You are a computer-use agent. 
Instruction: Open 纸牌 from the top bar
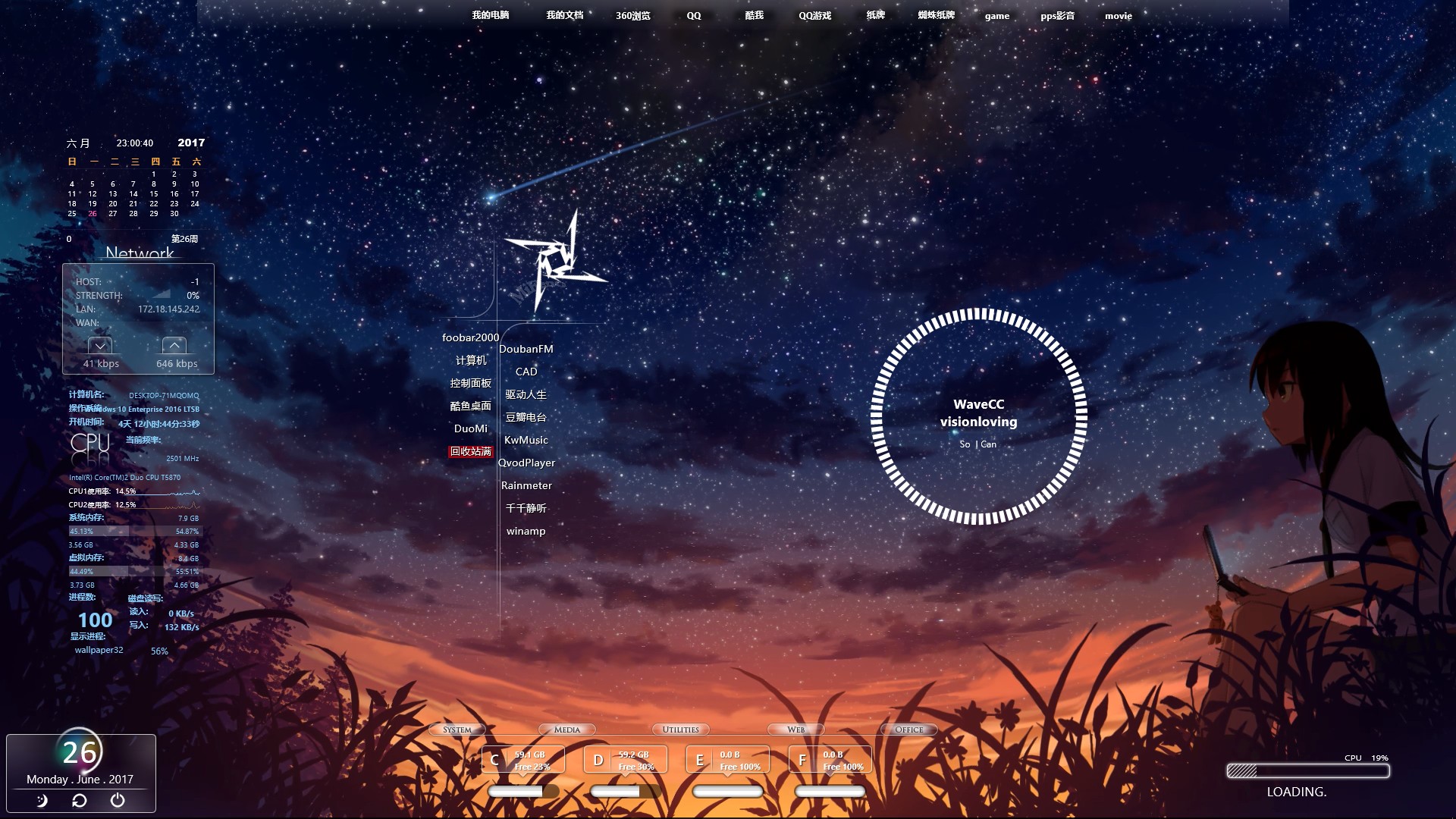coord(876,15)
